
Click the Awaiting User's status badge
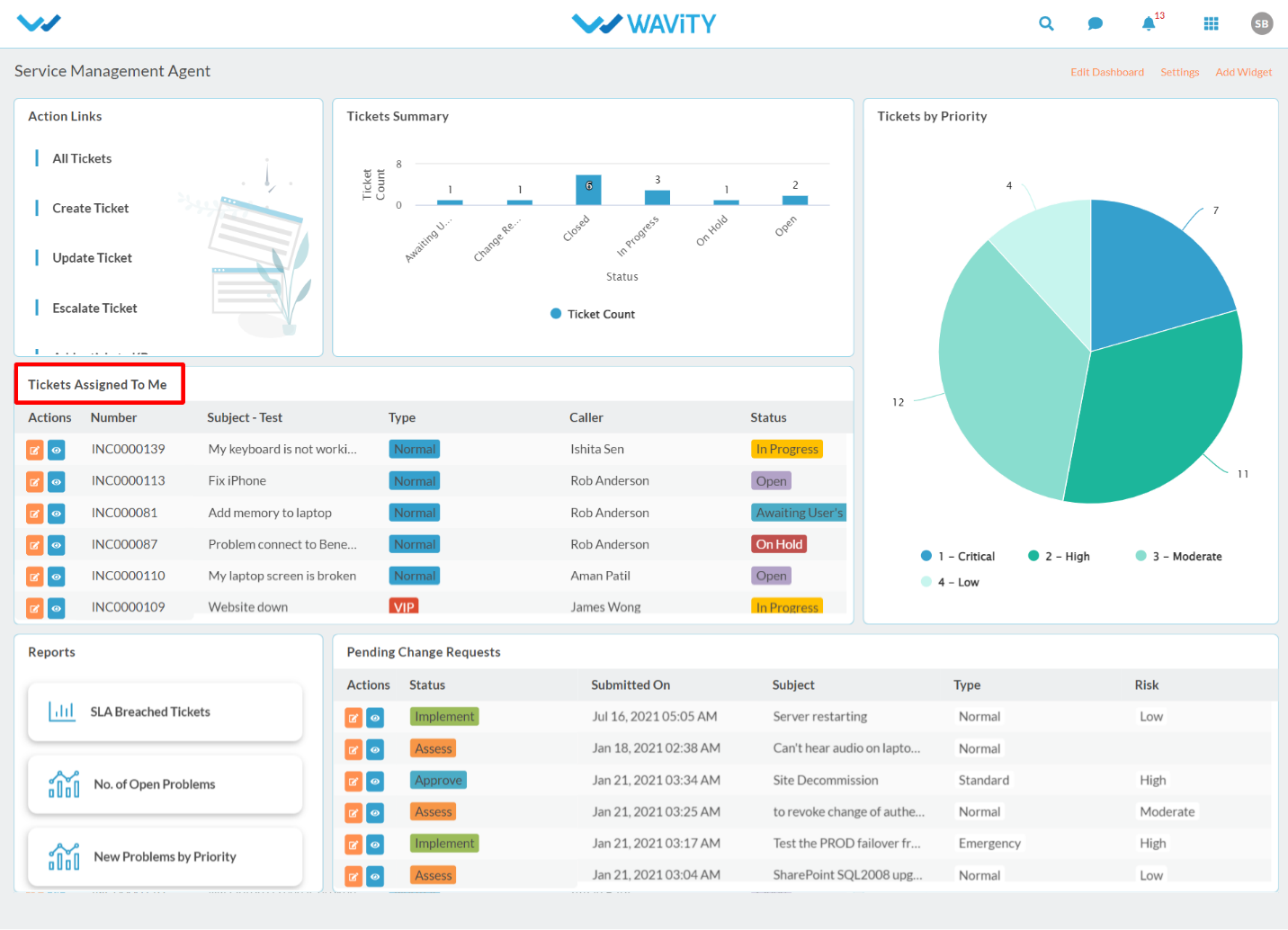(799, 513)
